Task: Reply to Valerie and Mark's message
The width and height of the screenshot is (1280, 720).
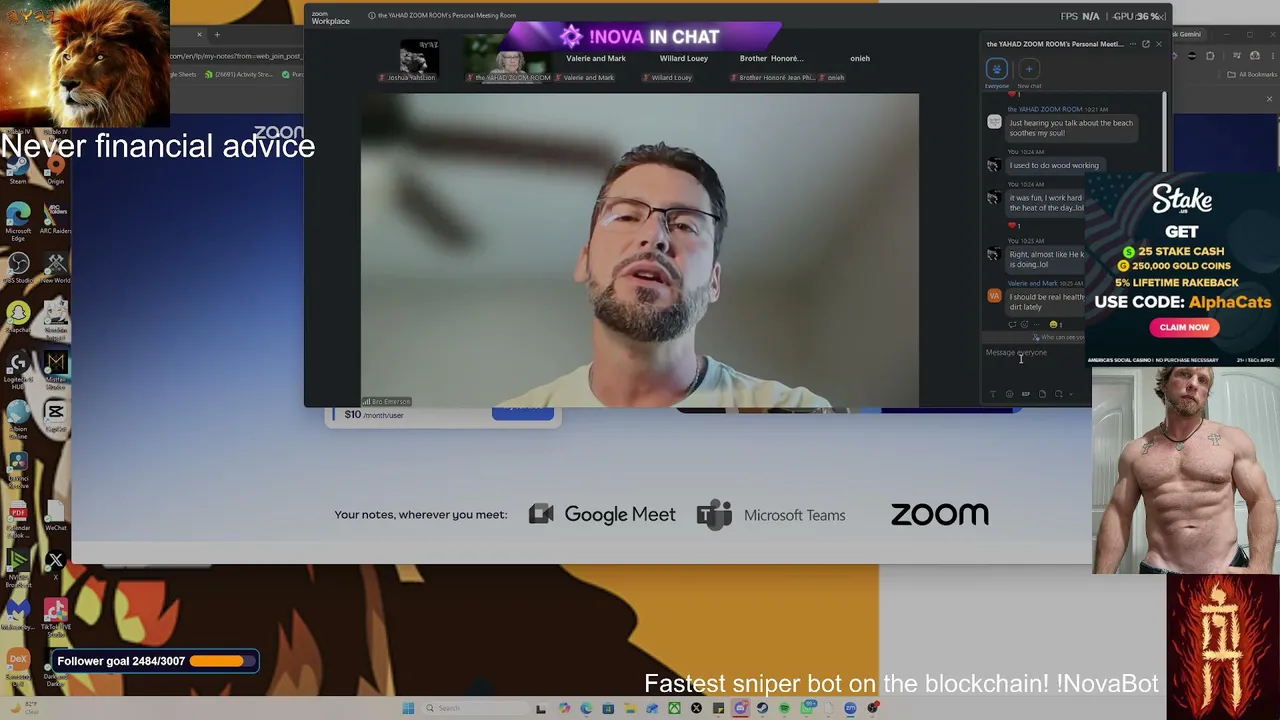Action: (1012, 325)
